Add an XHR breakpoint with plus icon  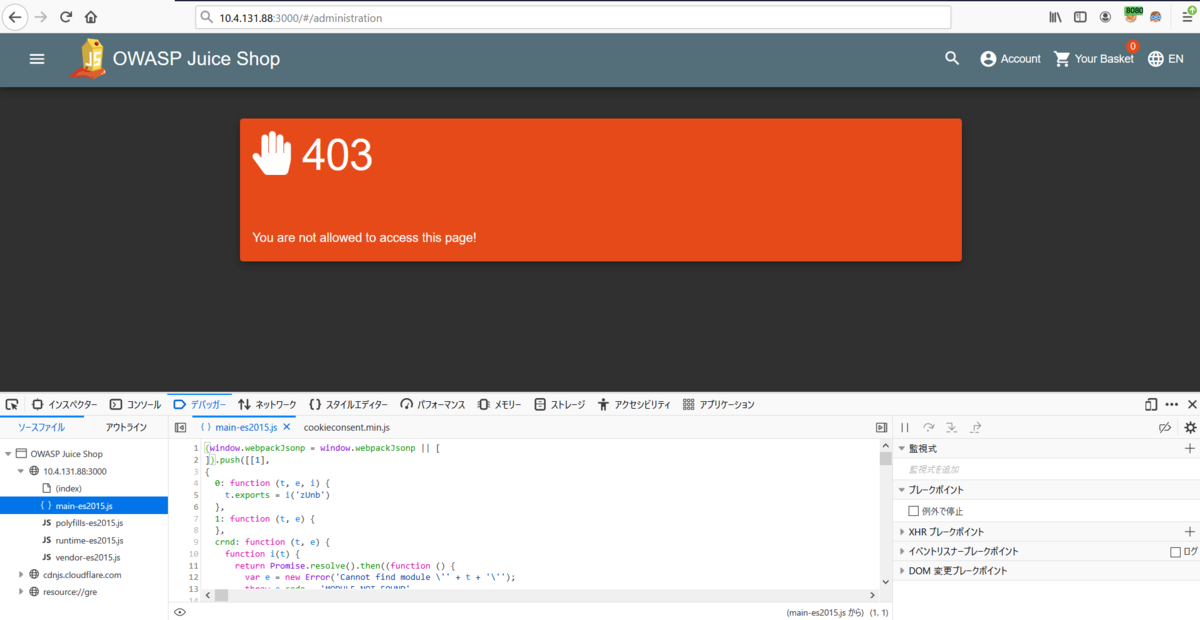click(1190, 532)
